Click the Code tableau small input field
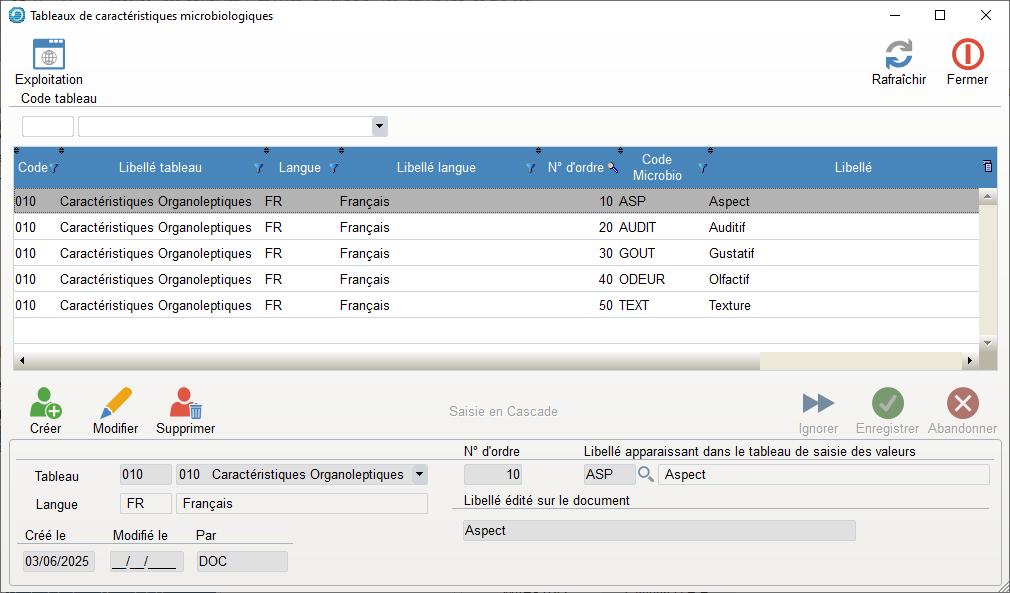Screen dimensions: 1010x593 coord(48,126)
